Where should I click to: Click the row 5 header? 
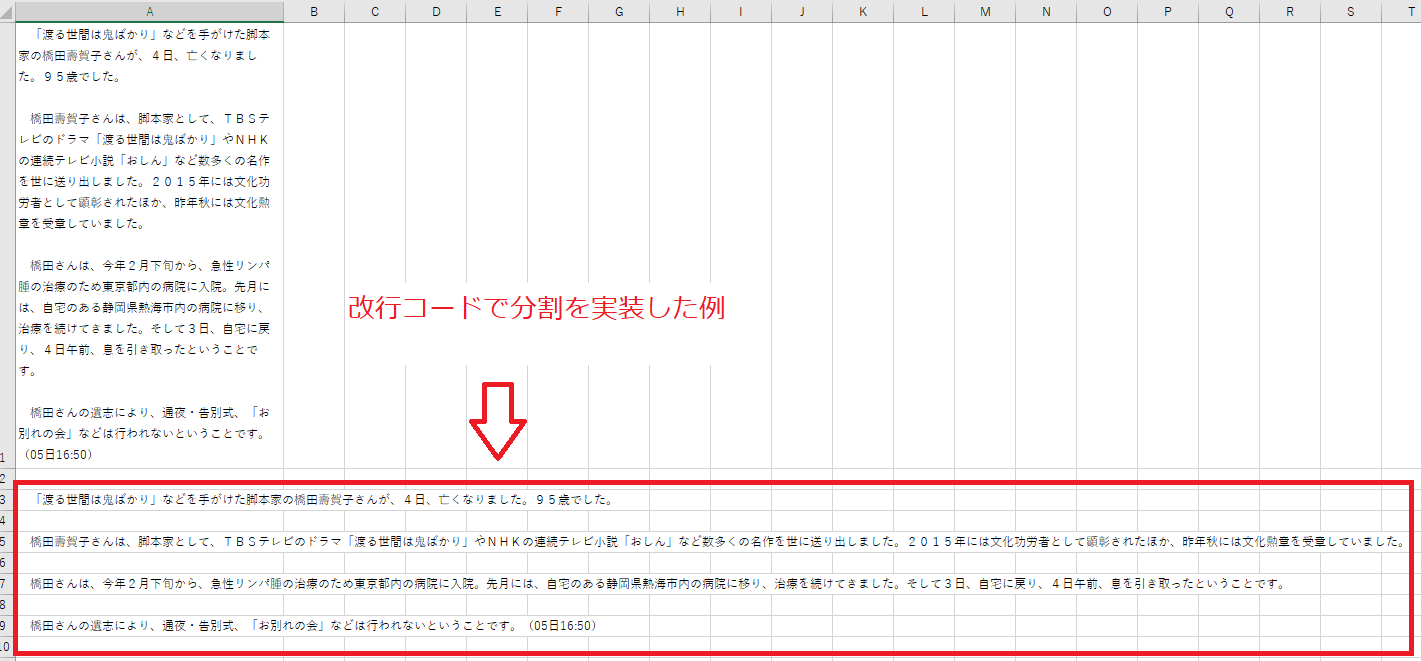6,541
